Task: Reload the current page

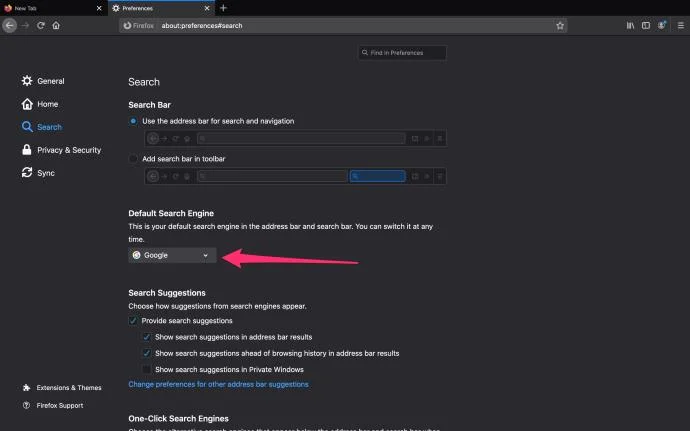Action: pos(41,26)
